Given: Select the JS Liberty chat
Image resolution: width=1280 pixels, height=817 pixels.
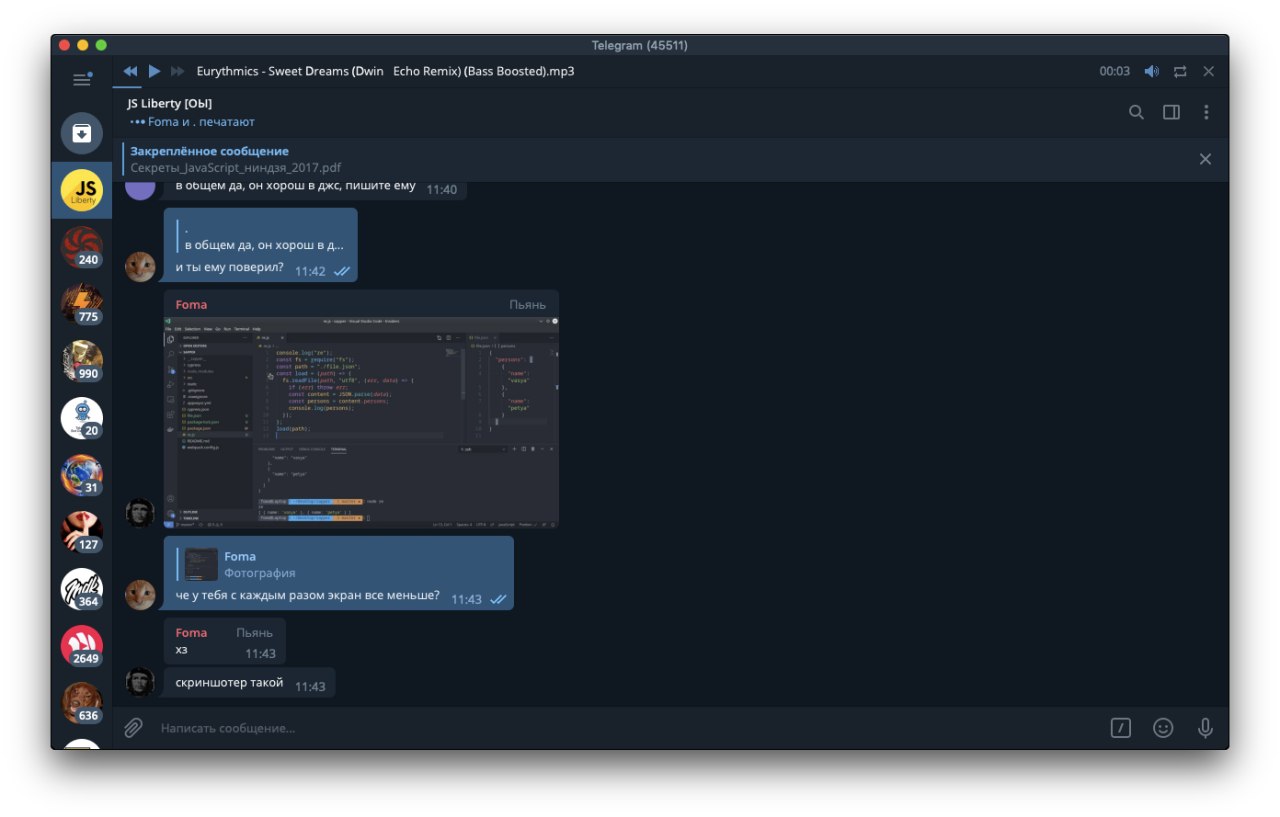Looking at the screenshot, I should (82, 190).
